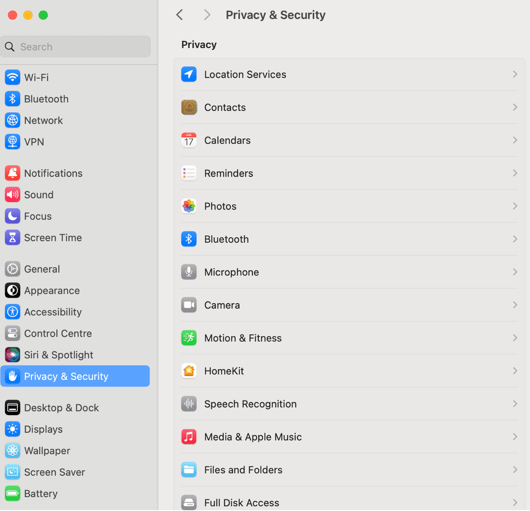Click the Camera icon in Privacy list
Viewport: 530px width, 511px height.
[x=189, y=305]
